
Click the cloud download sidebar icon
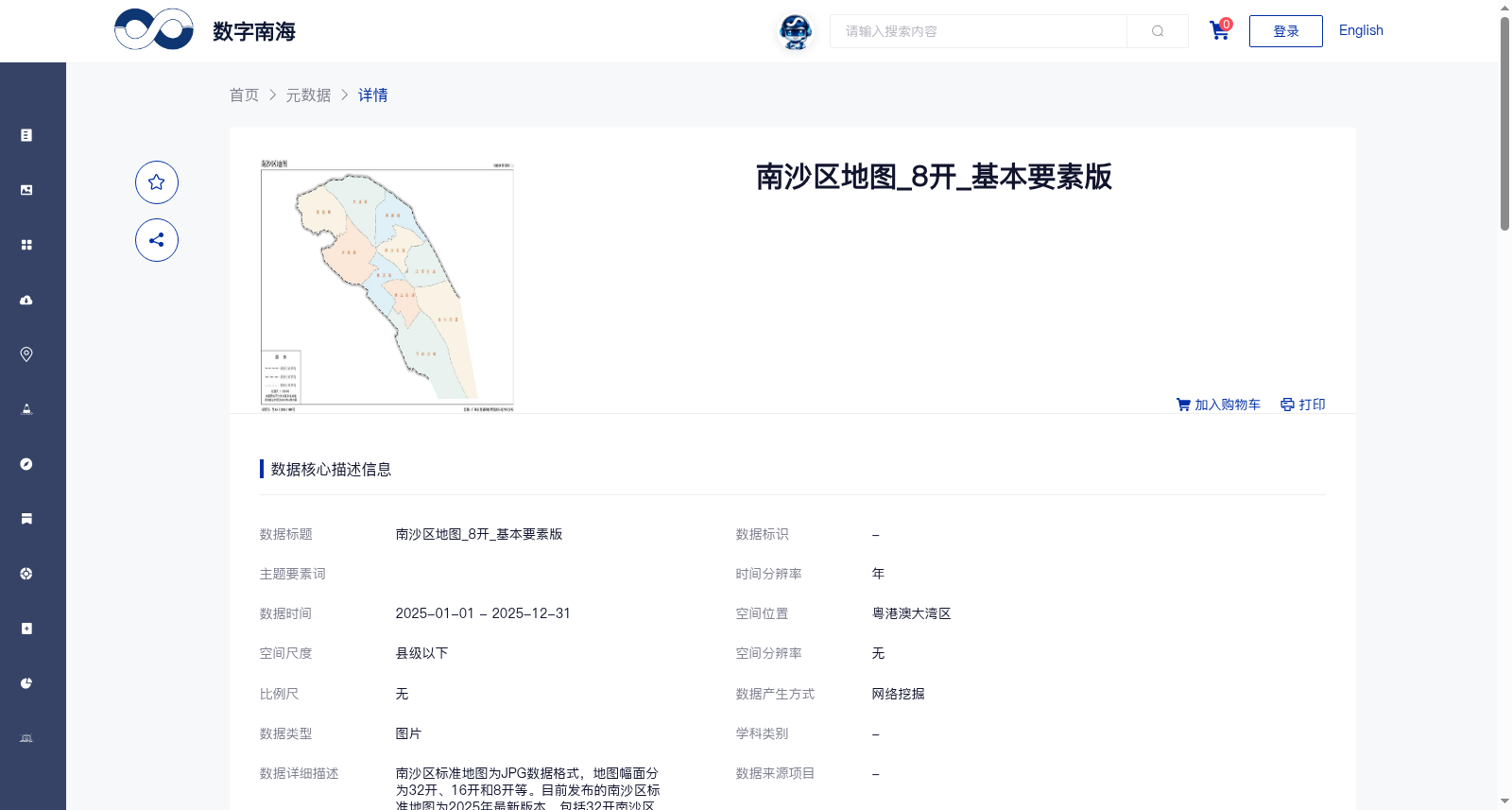[x=26, y=300]
